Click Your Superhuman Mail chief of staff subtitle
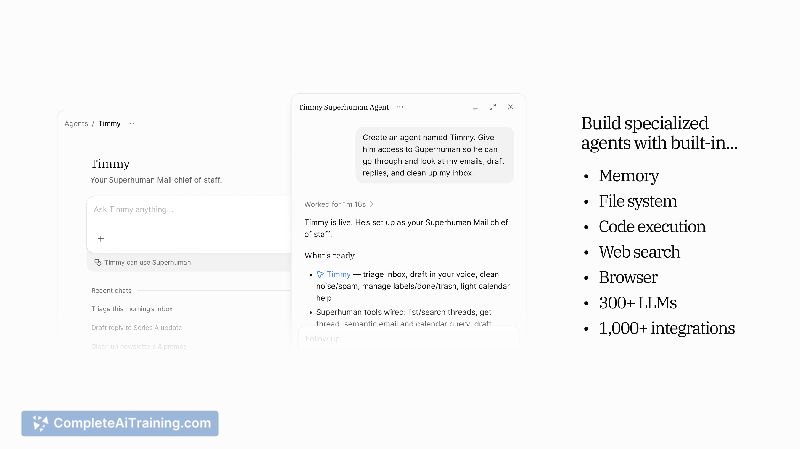800x449 pixels. coord(156,180)
